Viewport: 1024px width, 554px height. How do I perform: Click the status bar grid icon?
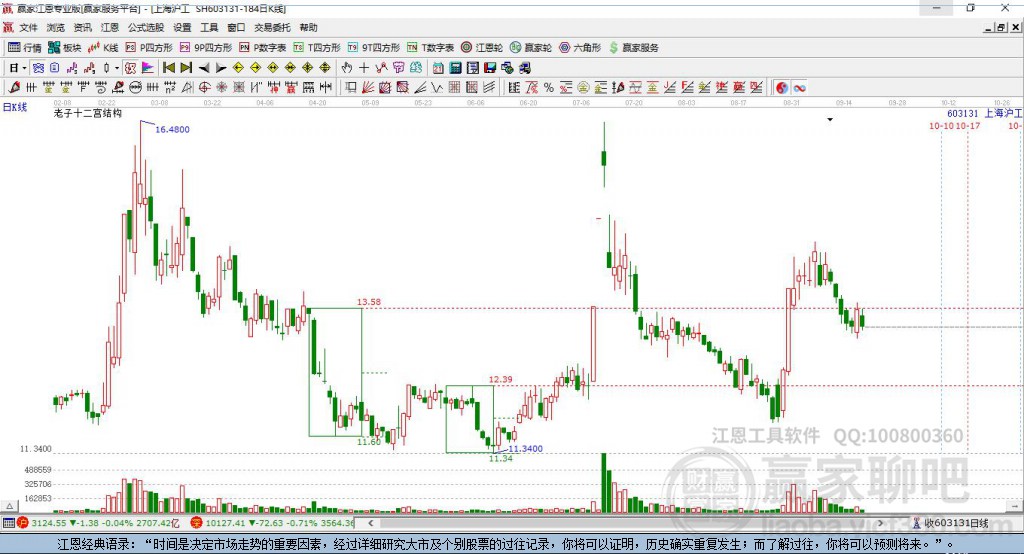click(x=8, y=523)
